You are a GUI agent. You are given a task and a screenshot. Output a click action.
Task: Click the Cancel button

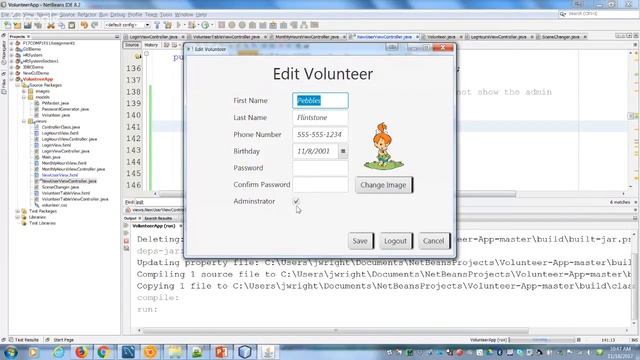pyautogui.click(x=434, y=241)
